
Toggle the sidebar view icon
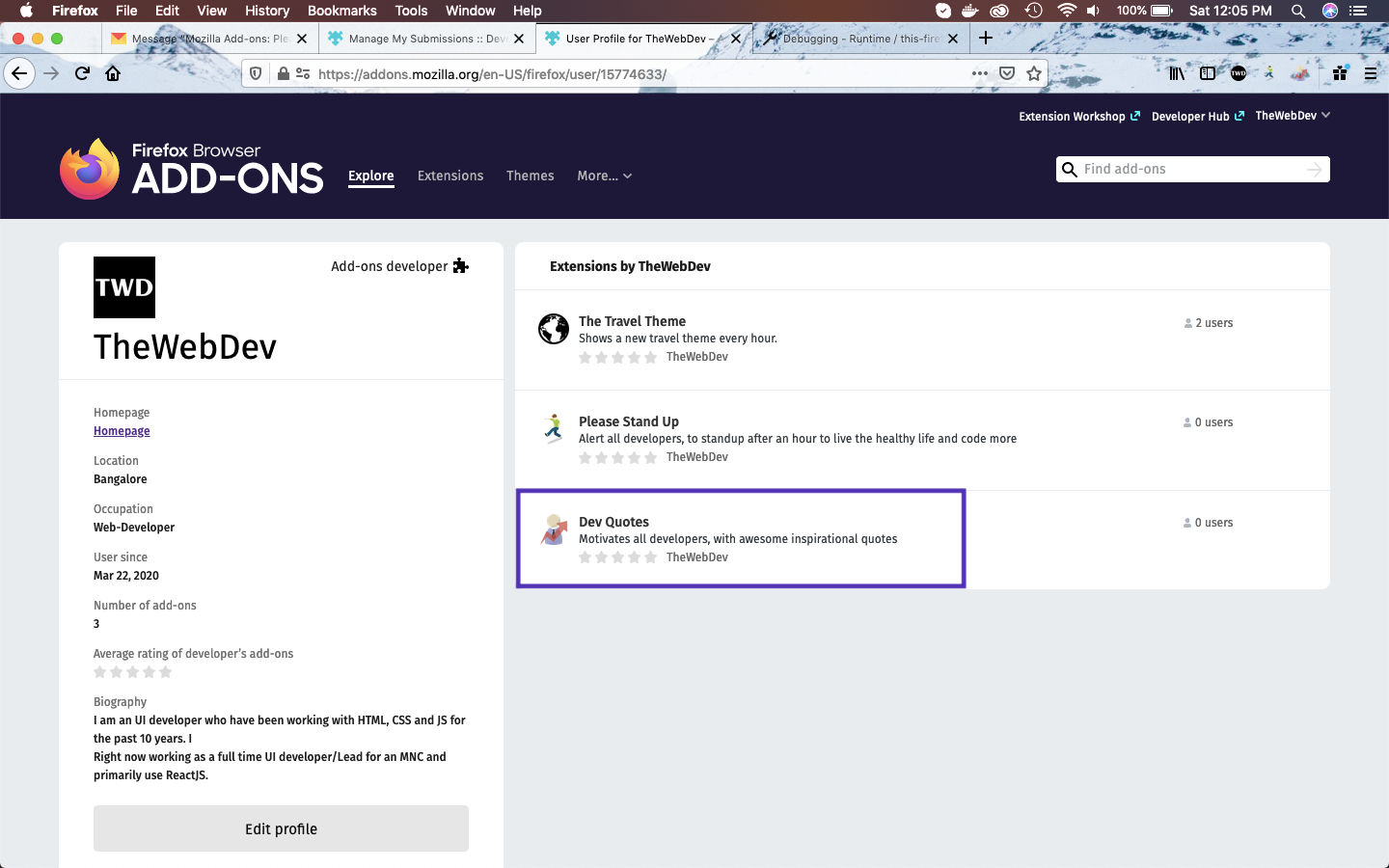(1208, 73)
